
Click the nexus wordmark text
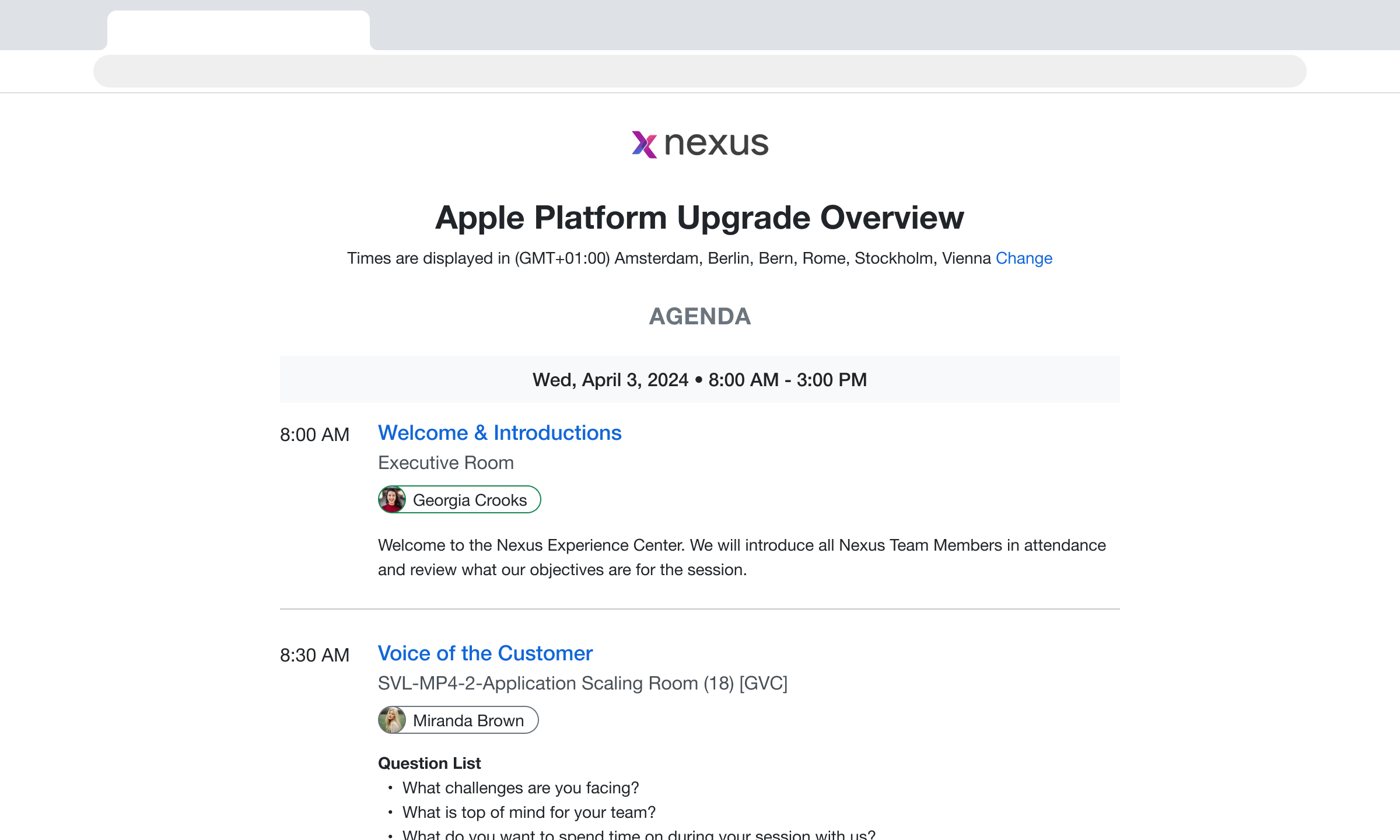click(716, 144)
